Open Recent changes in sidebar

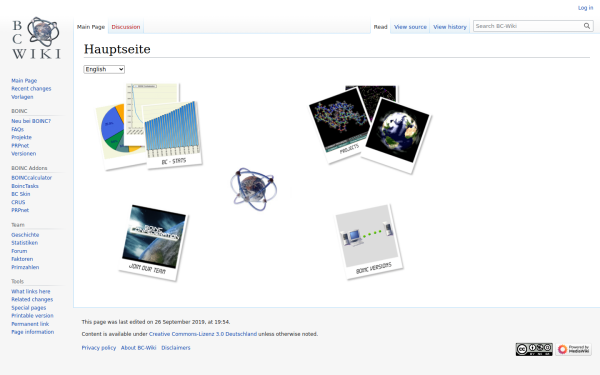pyautogui.click(x=31, y=88)
